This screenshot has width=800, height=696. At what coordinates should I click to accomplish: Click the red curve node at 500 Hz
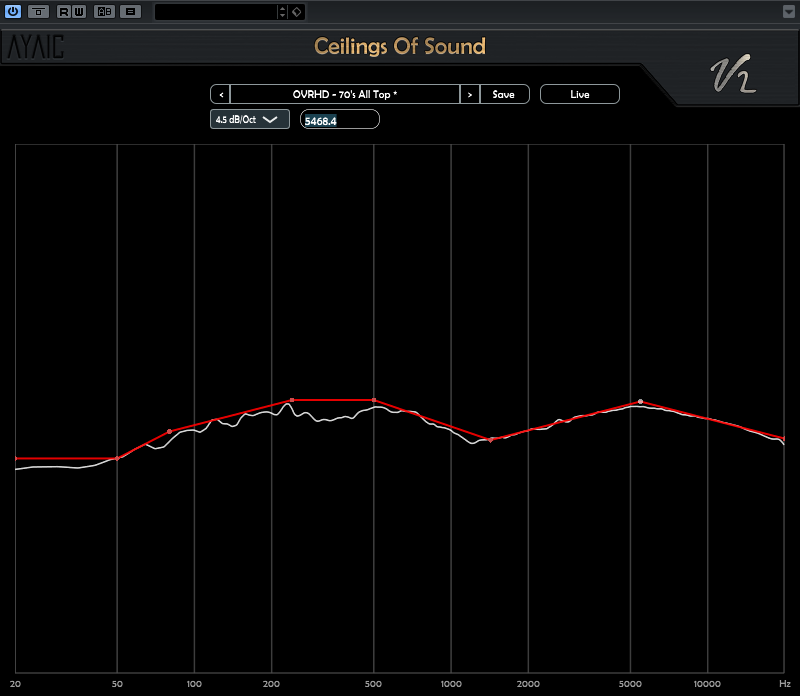[x=374, y=400]
